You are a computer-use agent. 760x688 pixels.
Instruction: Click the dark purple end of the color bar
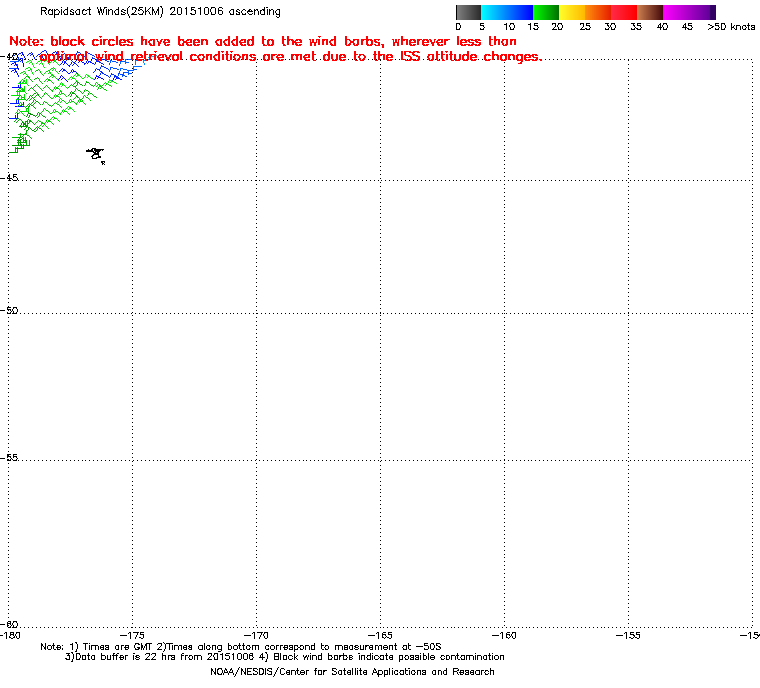coord(713,12)
